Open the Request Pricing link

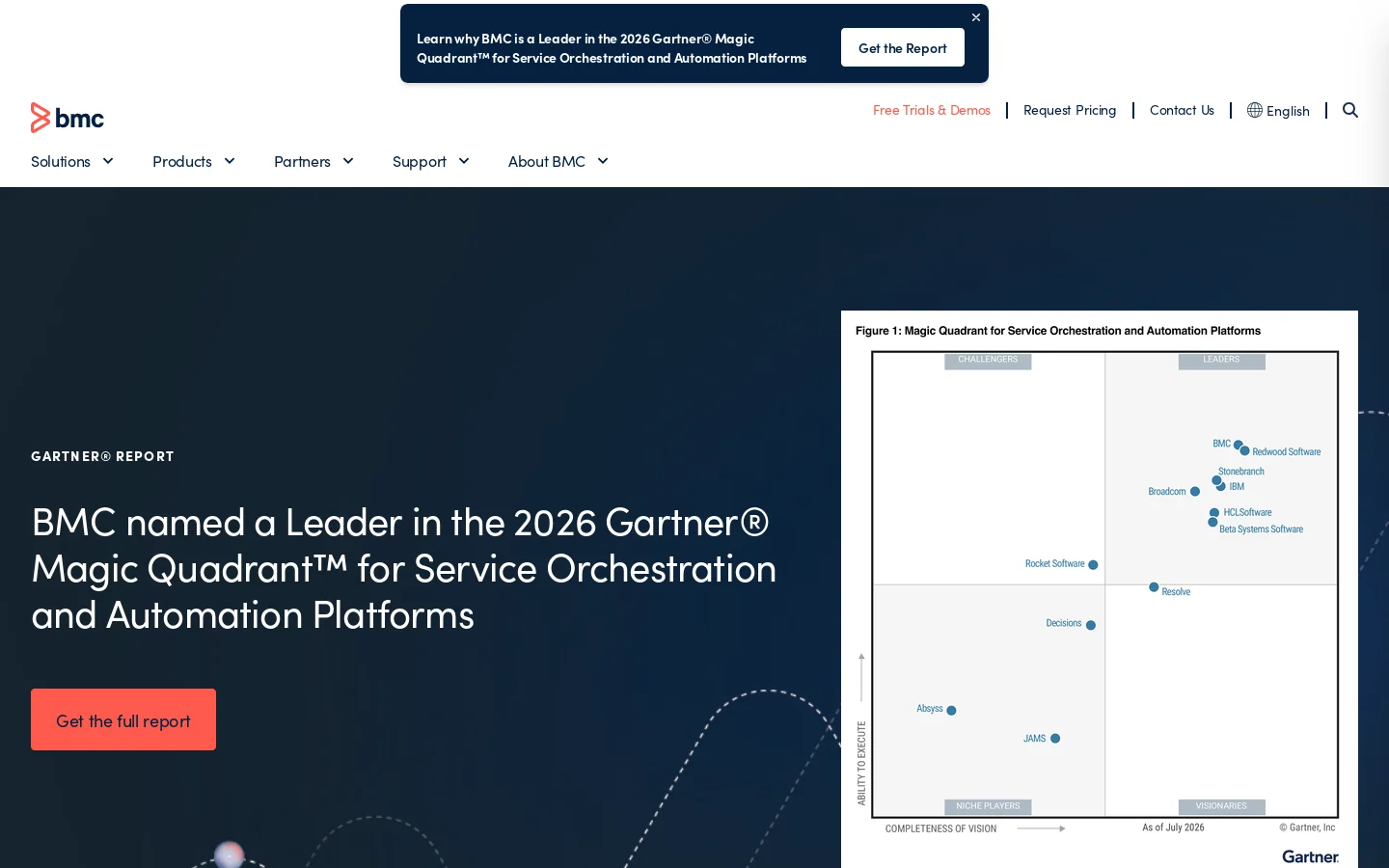tap(1070, 110)
